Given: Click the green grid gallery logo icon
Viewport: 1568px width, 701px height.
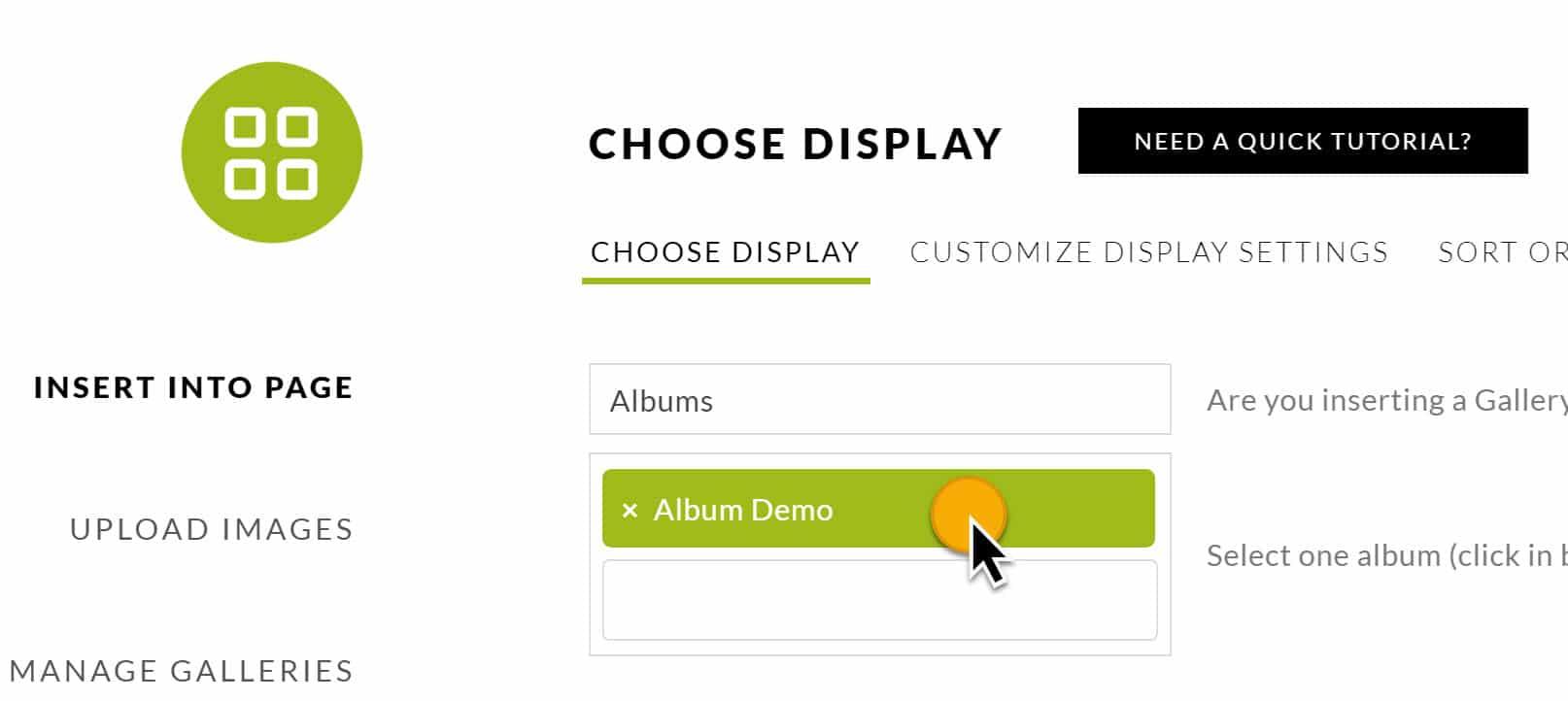Looking at the screenshot, I should pyautogui.click(x=272, y=152).
